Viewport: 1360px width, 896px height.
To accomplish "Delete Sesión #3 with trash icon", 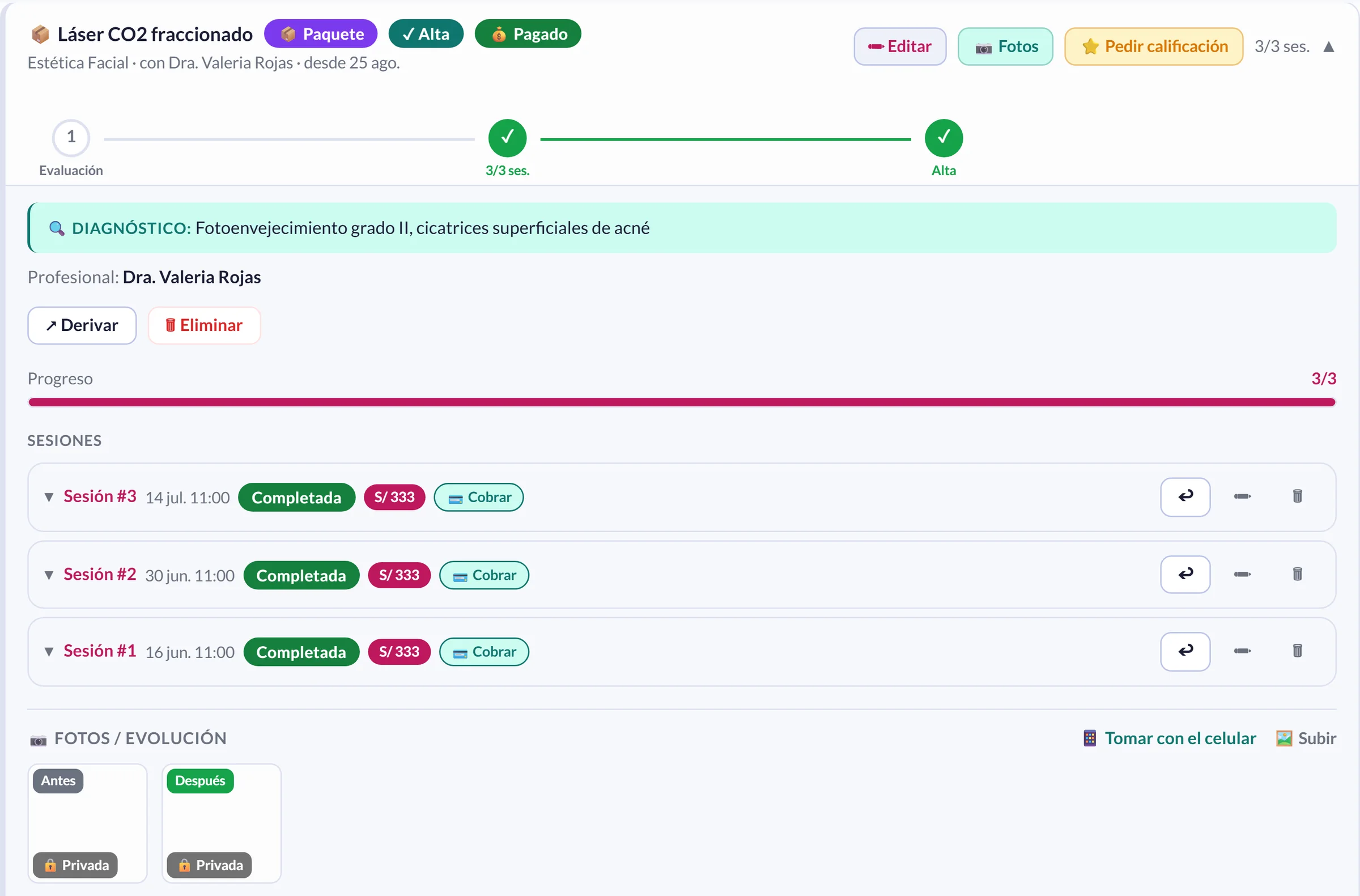I will click(1297, 496).
